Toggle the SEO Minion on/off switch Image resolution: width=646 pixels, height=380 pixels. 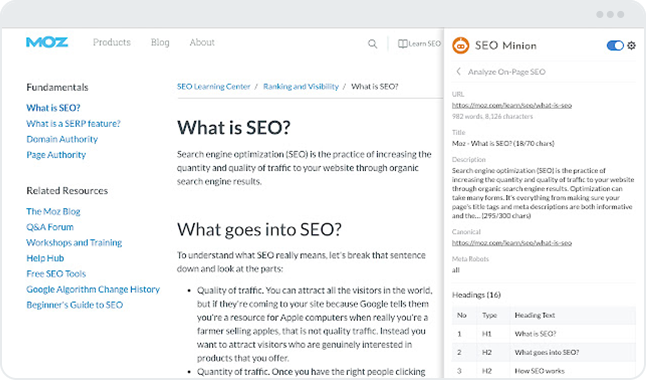(615, 45)
